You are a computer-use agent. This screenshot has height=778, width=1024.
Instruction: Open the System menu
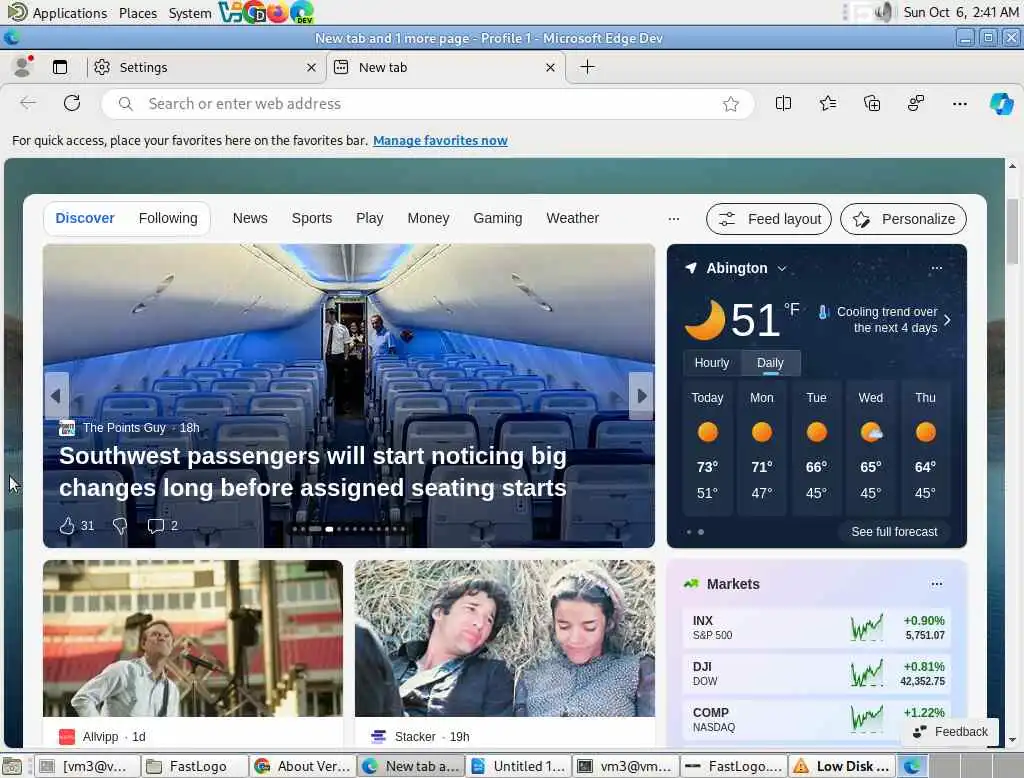189,12
